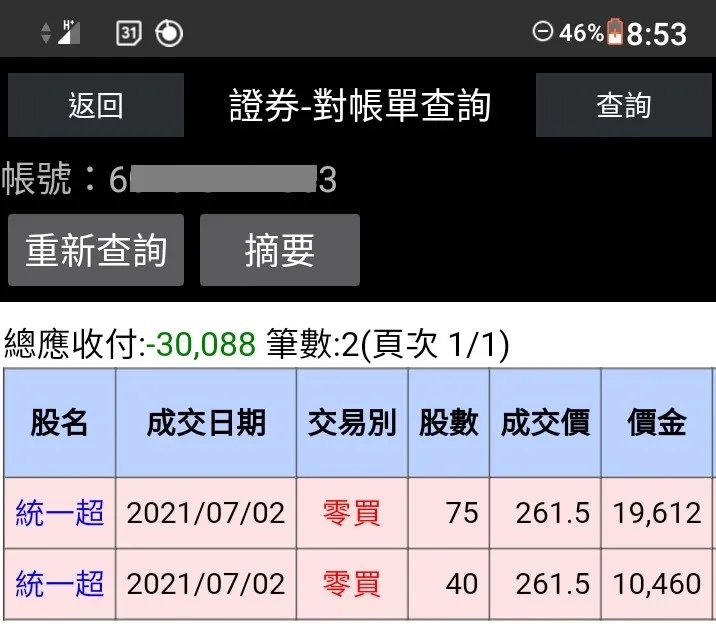Tap the 帳號 account number field
The image size is (716, 624).
tap(169, 178)
